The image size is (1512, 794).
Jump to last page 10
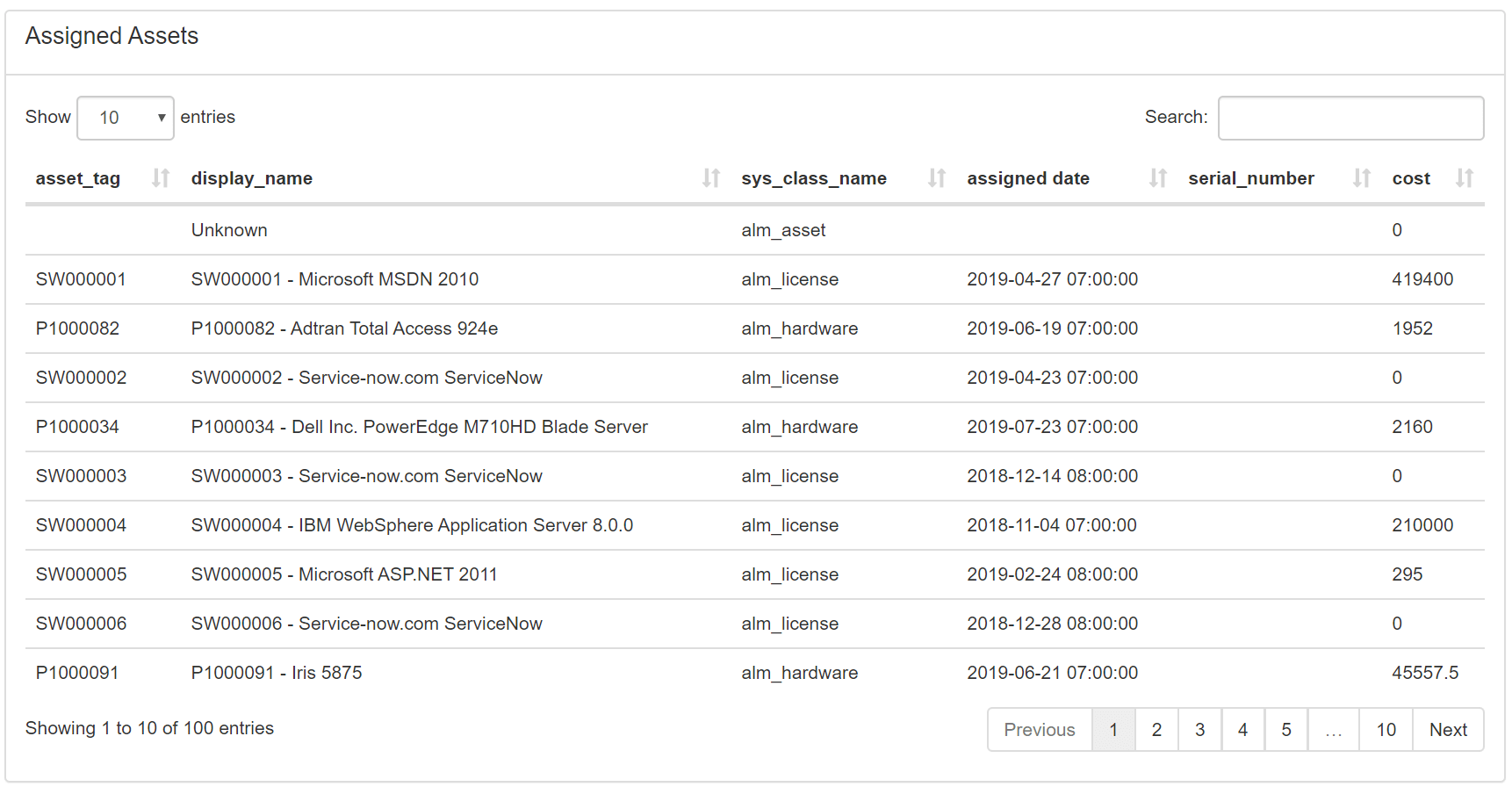point(1386,730)
